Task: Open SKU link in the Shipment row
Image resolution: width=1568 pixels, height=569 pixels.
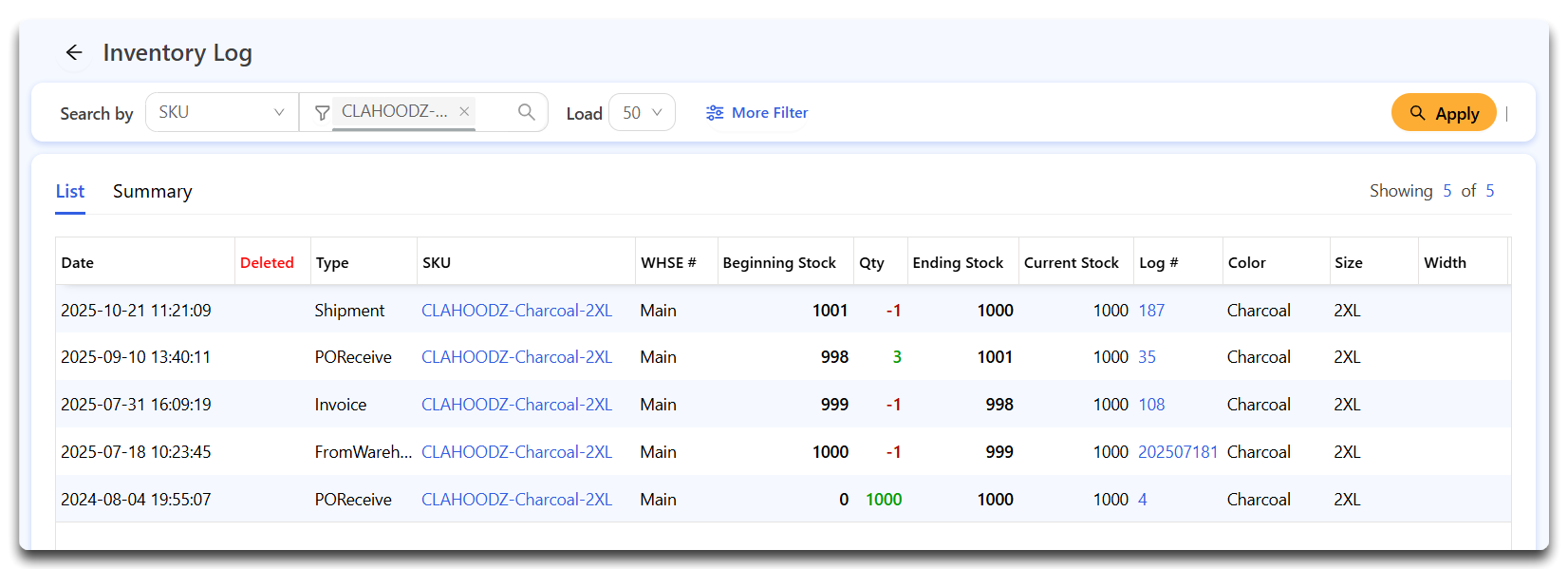Action: pos(516,311)
